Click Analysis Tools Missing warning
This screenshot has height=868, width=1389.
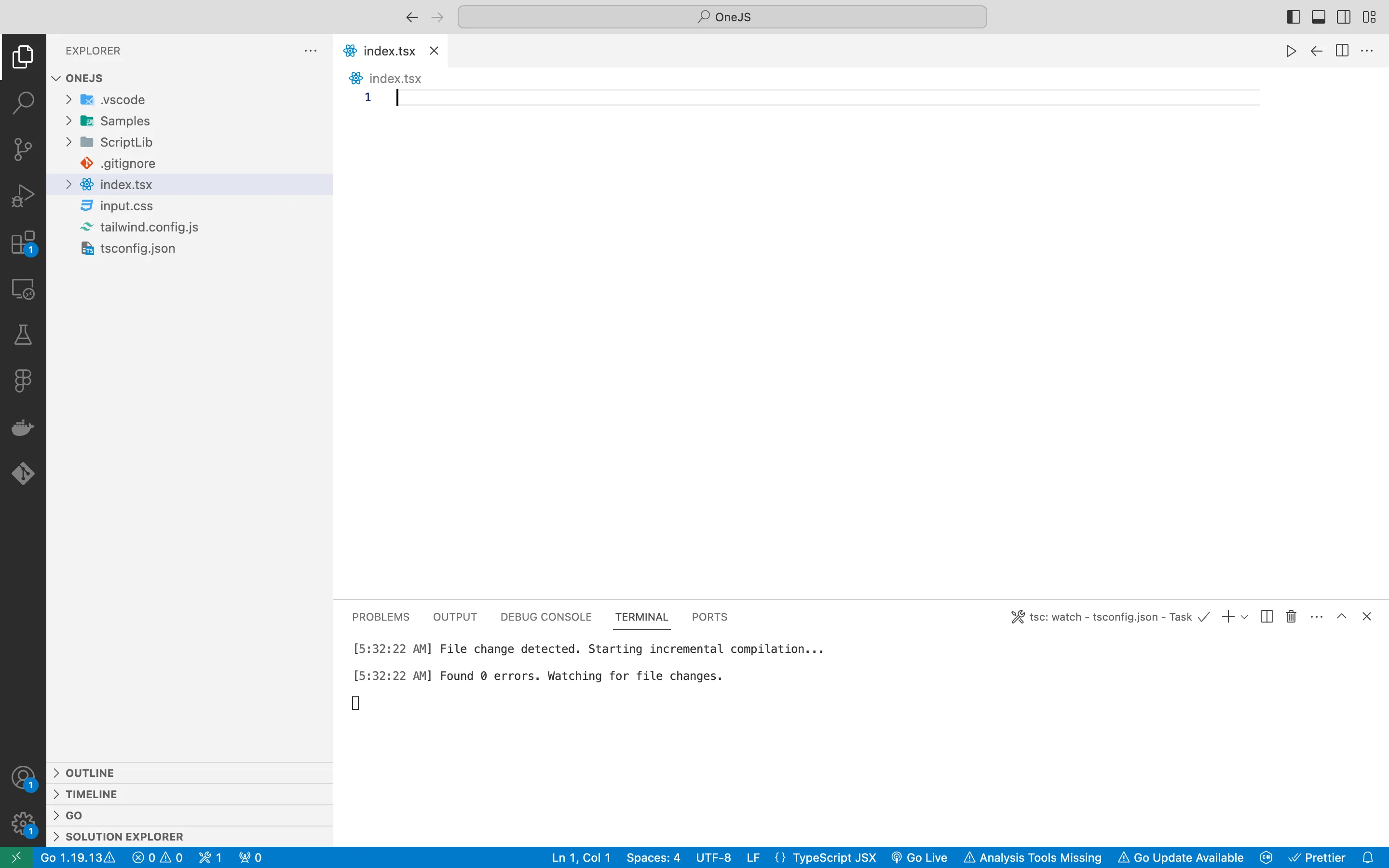(1033, 858)
